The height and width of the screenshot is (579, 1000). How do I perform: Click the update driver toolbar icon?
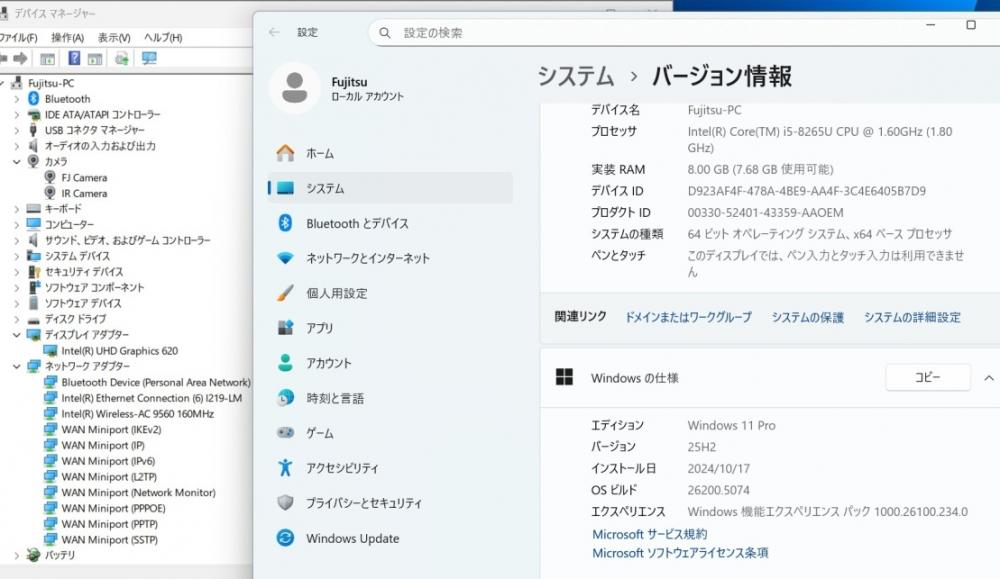122,59
